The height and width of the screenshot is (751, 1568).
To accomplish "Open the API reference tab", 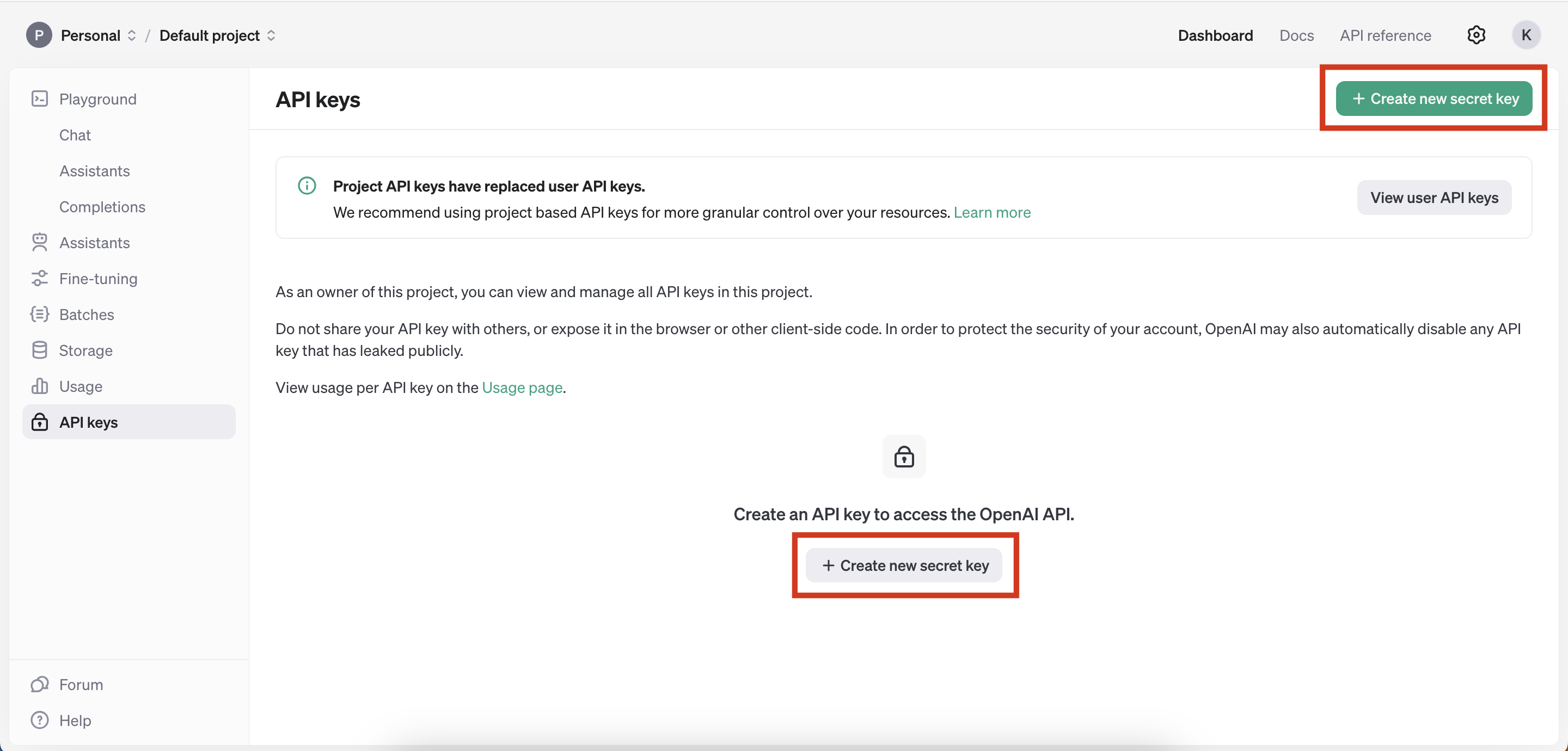I will (1385, 35).
